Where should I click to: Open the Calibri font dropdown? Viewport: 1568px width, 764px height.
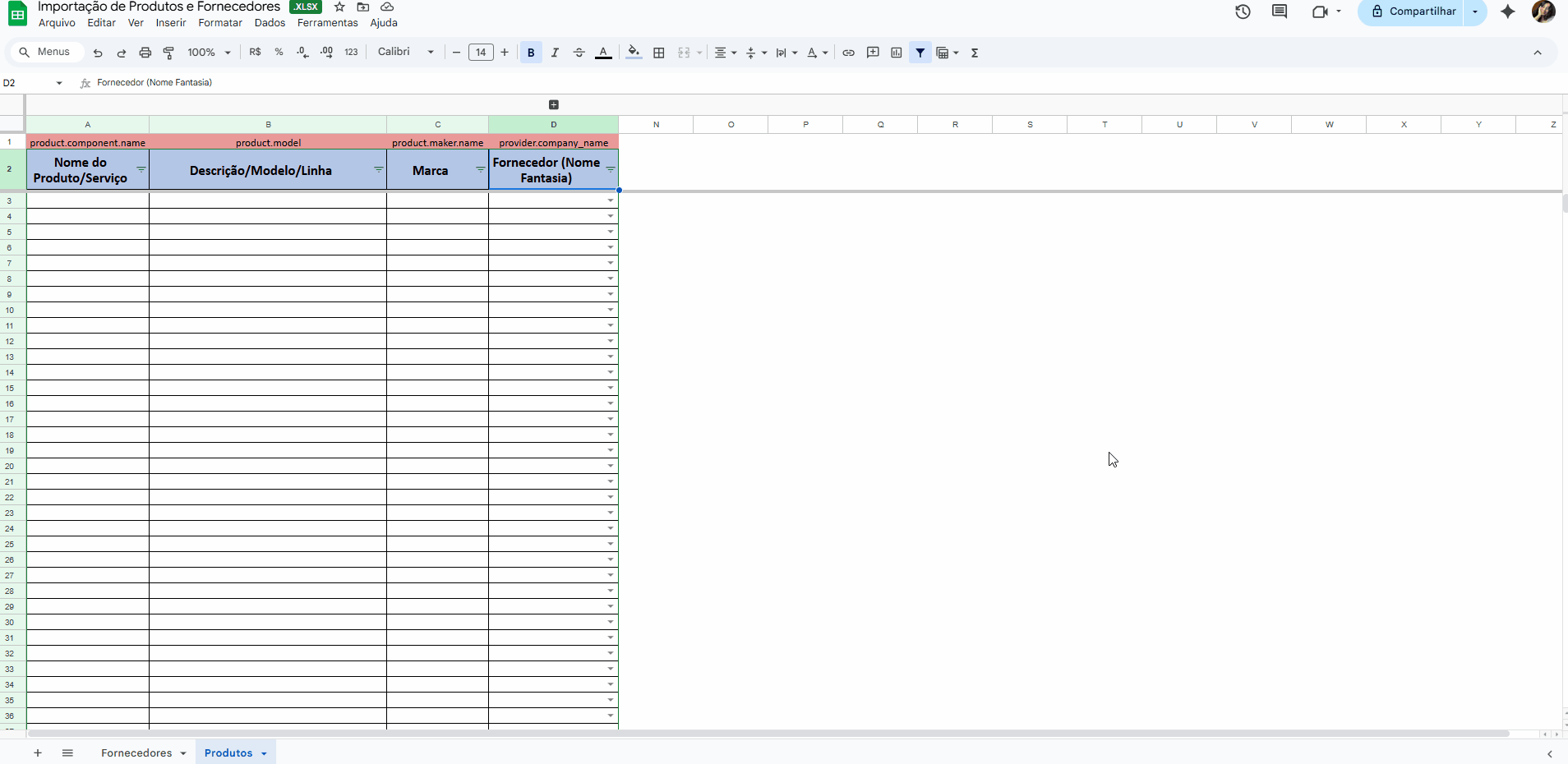(x=405, y=52)
